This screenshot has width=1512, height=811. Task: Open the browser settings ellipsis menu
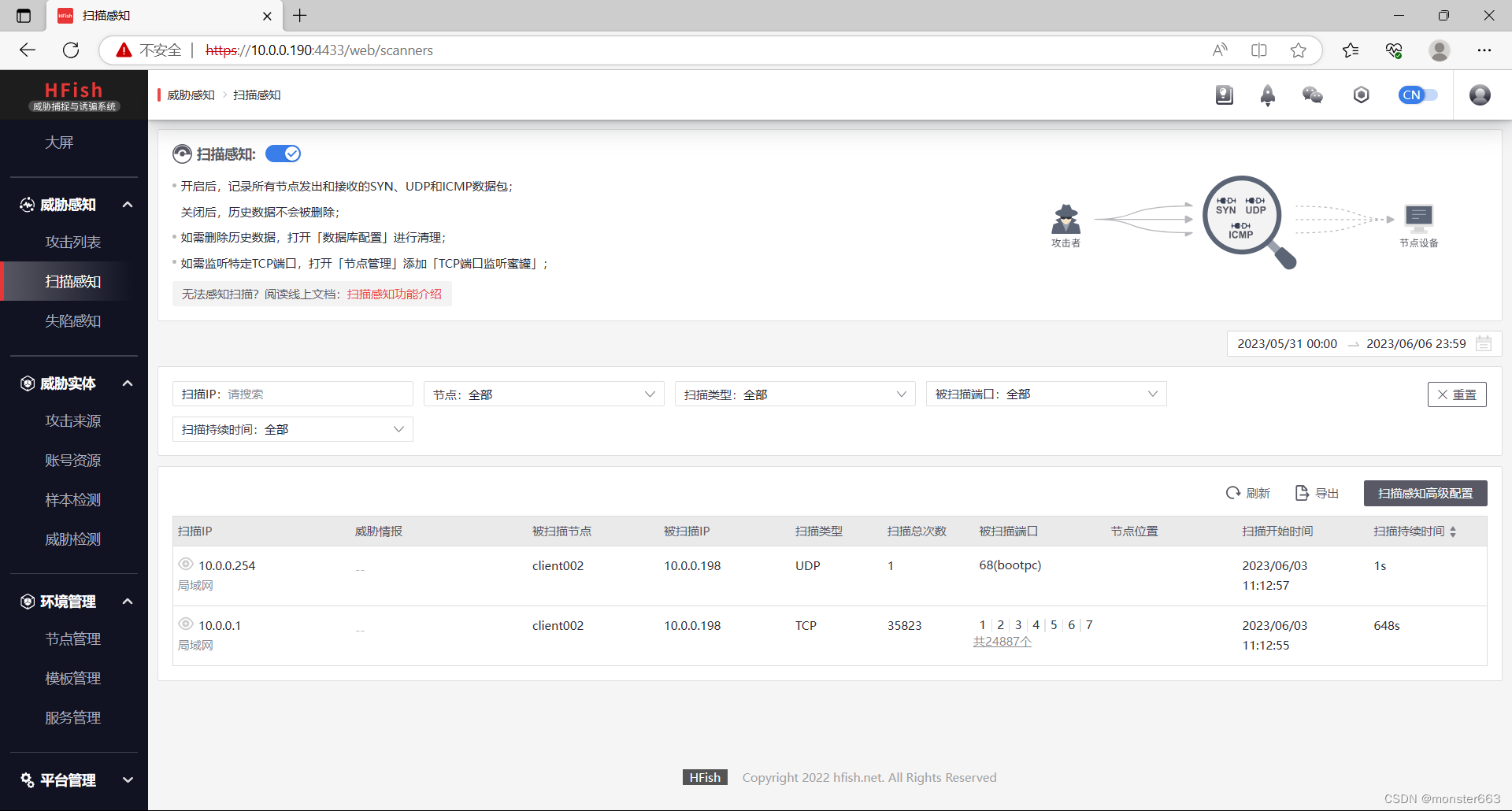click(1484, 50)
